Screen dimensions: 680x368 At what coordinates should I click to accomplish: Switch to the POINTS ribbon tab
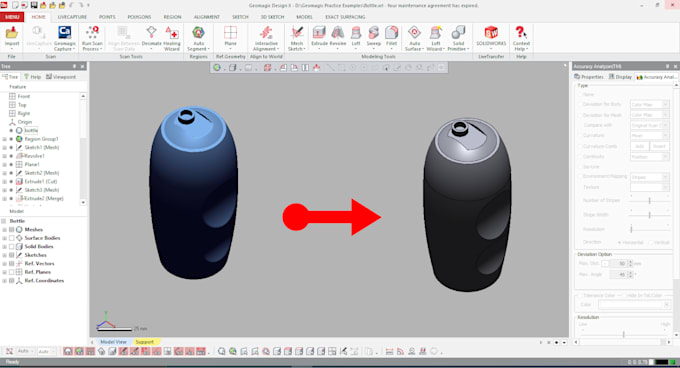click(107, 17)
